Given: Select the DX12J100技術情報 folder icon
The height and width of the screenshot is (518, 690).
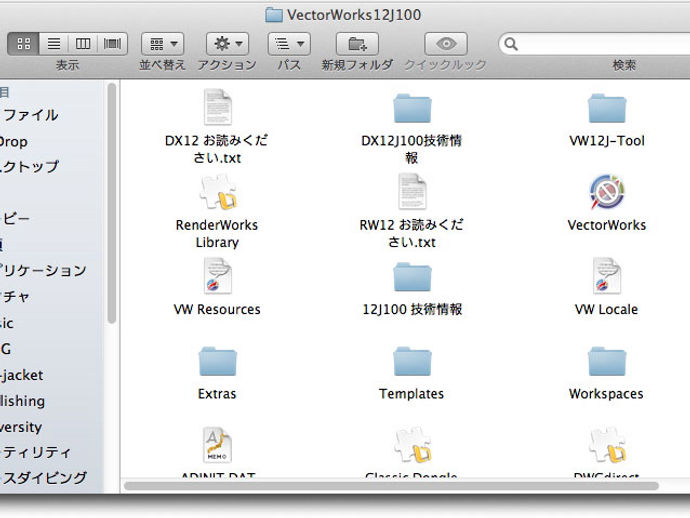Looking at the screenshot, I should click(x=412, y=108).
